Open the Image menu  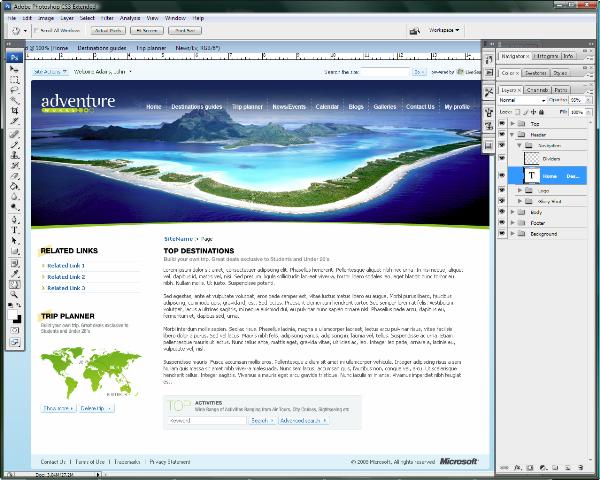tap(46, 18)
